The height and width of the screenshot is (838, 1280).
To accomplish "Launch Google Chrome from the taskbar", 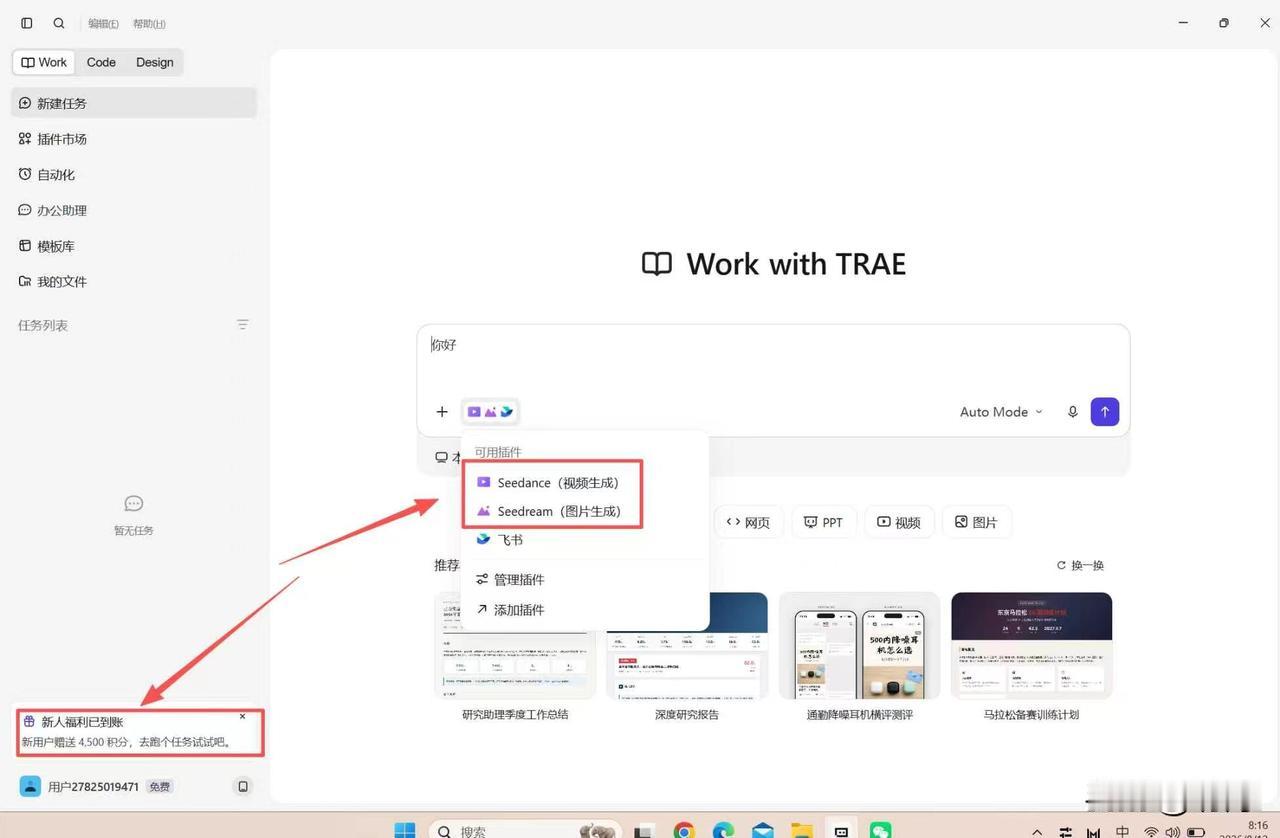I will (684, 831).
